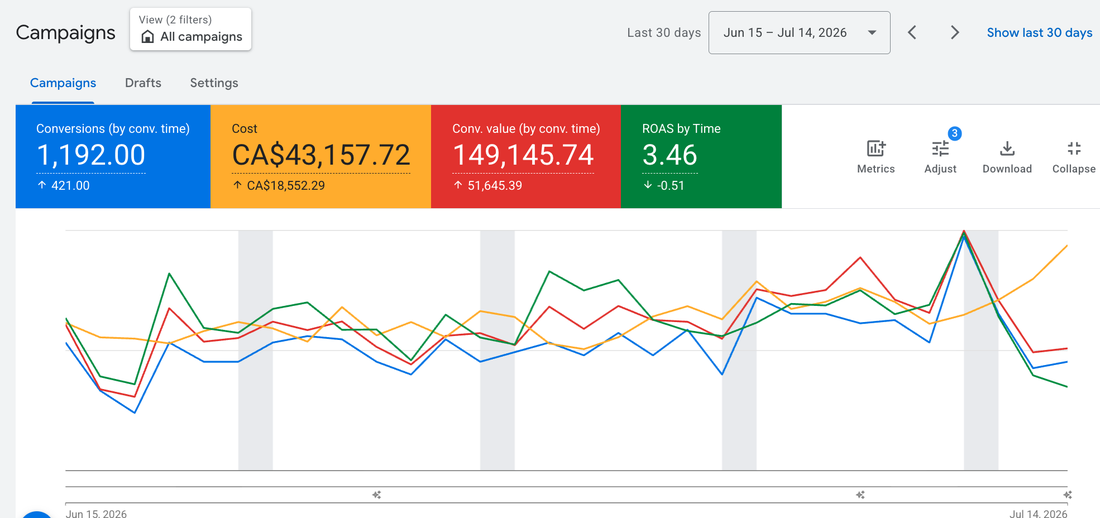Click the Jul 14, 2026 axis label
This screenshot has width=1100, height=518.
(1036, 513)
